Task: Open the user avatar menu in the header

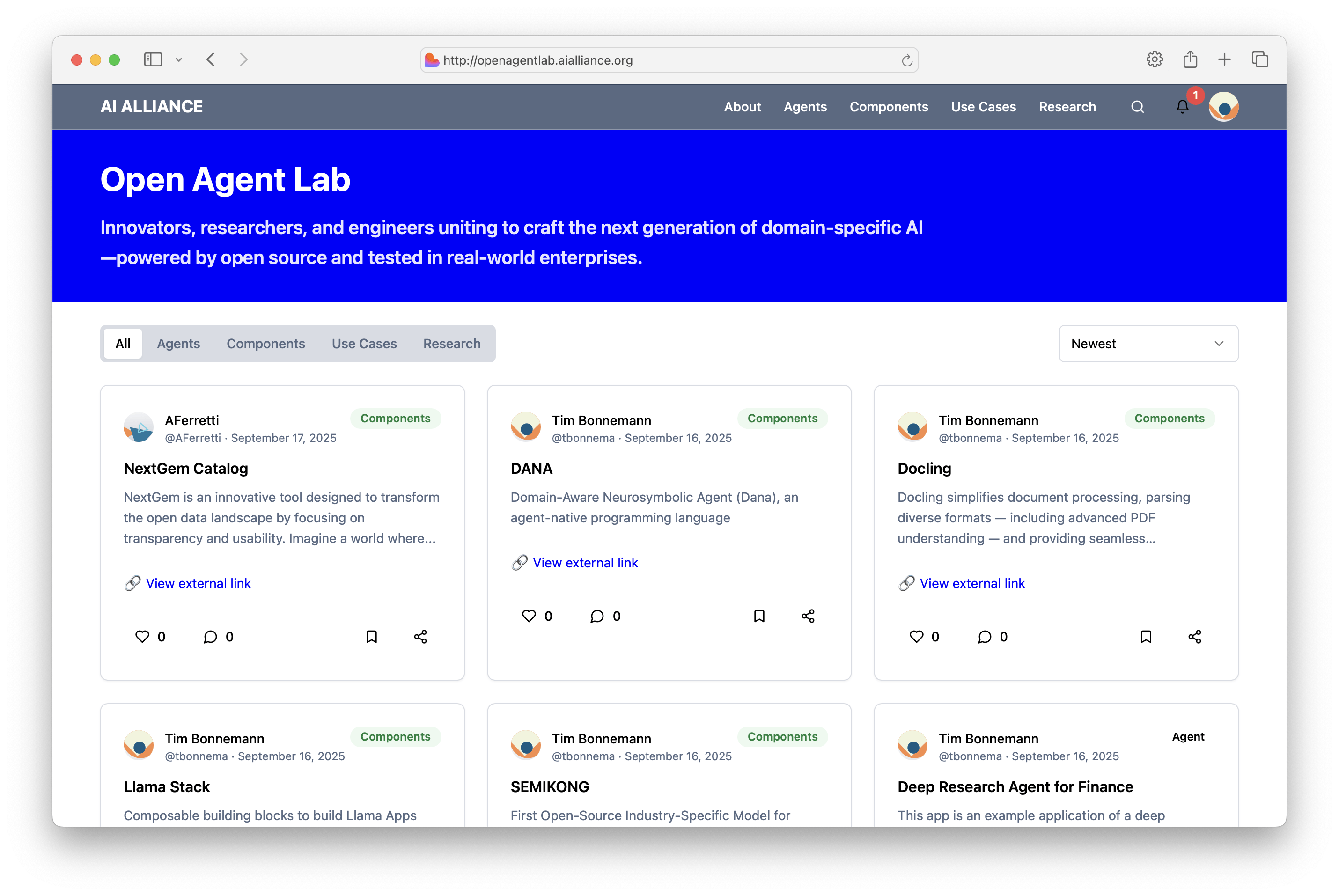Action: 1223,107
